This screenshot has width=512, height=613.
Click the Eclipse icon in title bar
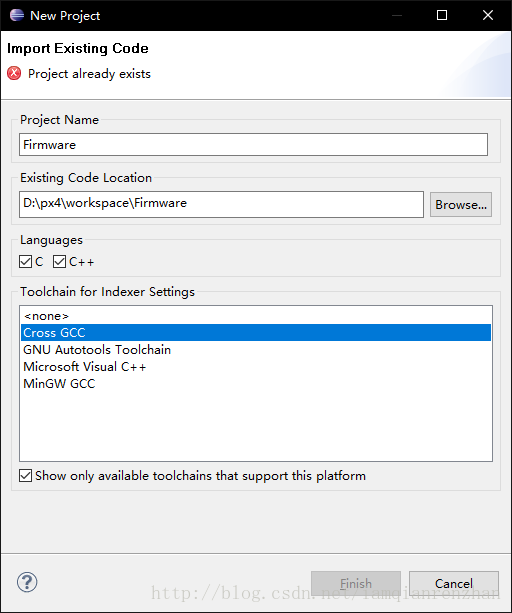17,15
